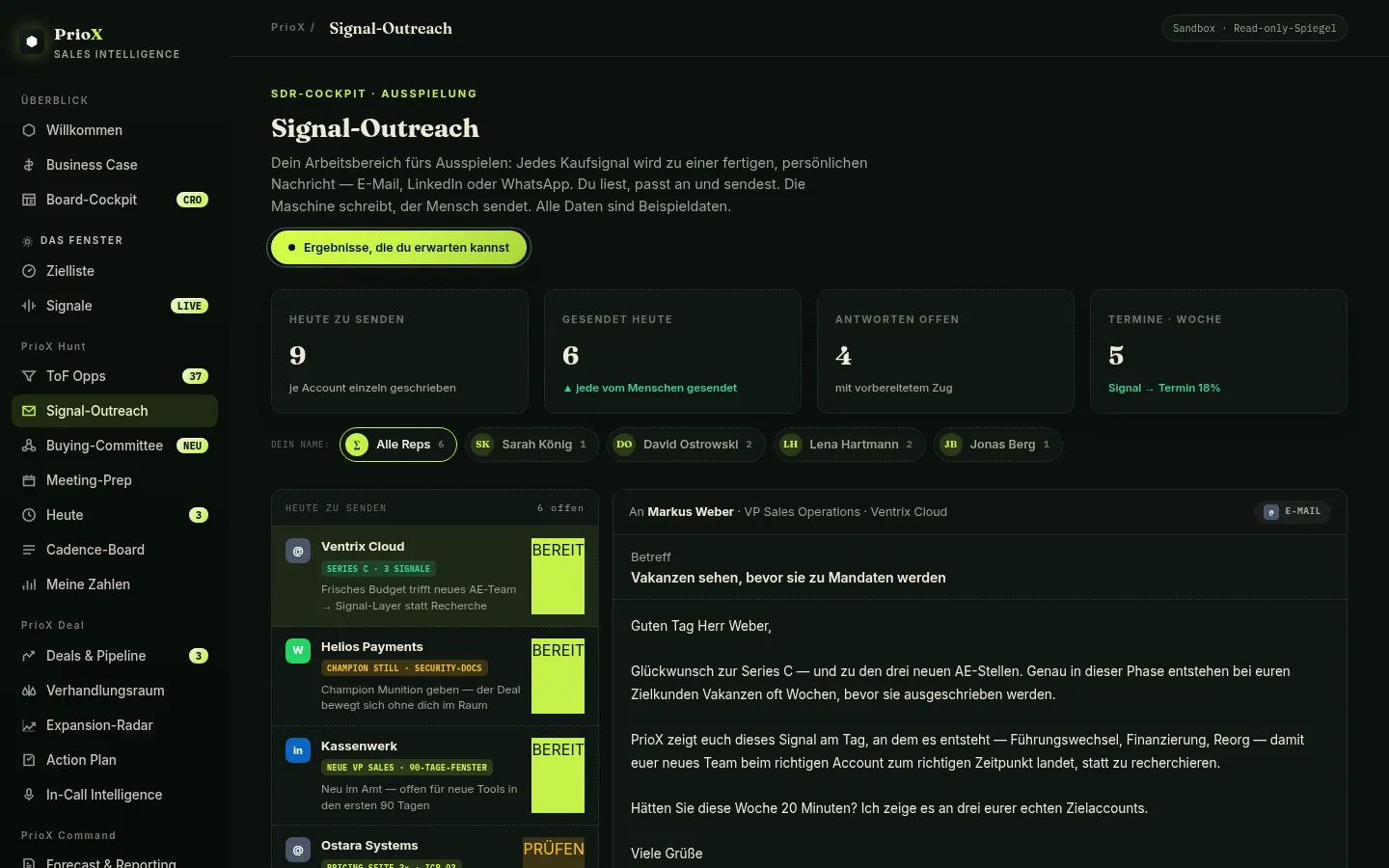Open Signale using its waveform icon
Screen dimensions: 1389x868
[x=29, y=306]
